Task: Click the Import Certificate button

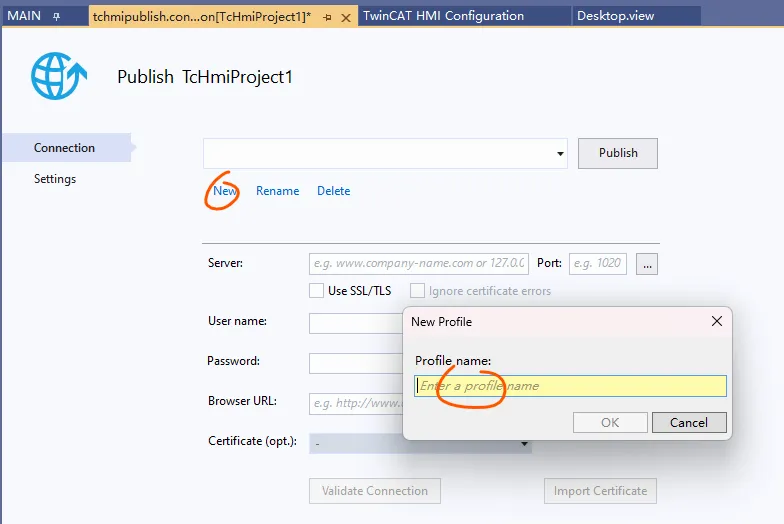Action: tap(600, 491)
